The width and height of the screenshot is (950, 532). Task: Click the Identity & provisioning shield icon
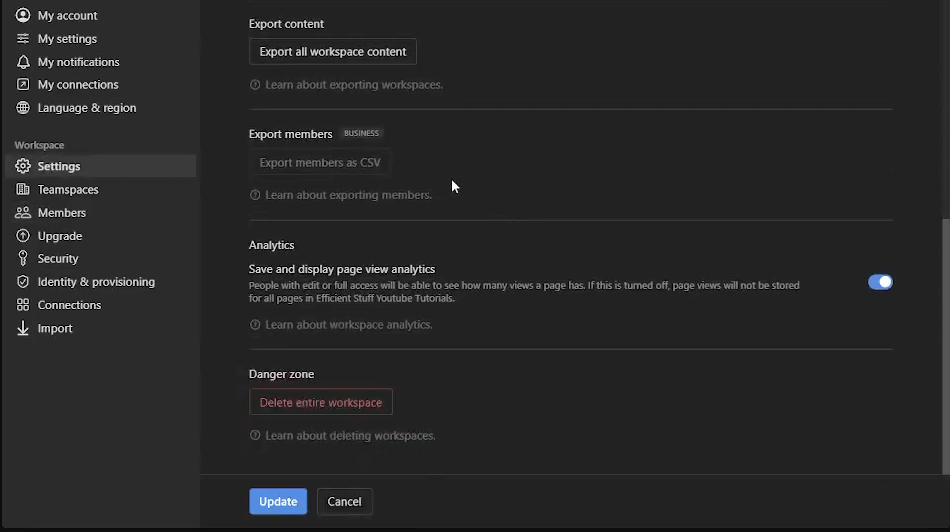(x=22, y=282)
